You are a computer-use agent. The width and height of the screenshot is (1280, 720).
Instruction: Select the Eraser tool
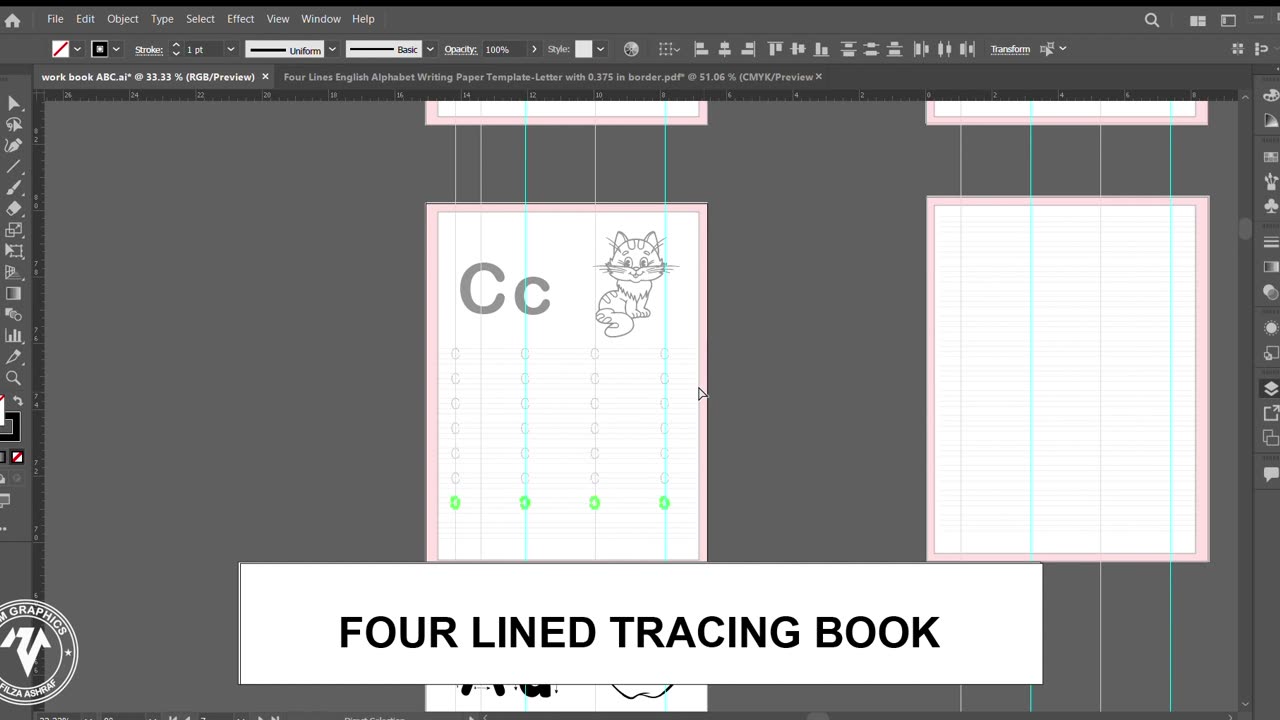(x=14, y=209)
